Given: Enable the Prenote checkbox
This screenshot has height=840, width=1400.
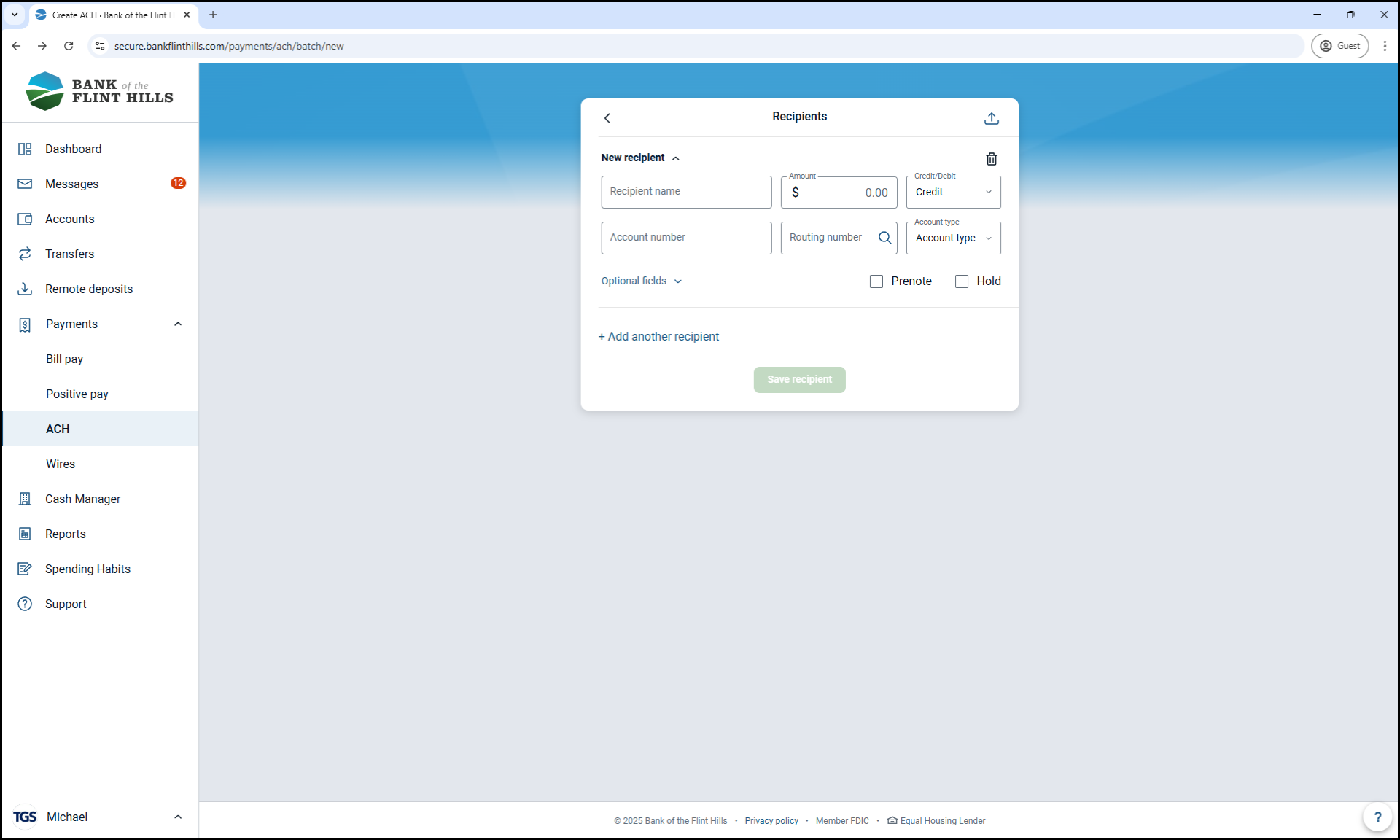Looking at the screenshot, I should (876, 281).
